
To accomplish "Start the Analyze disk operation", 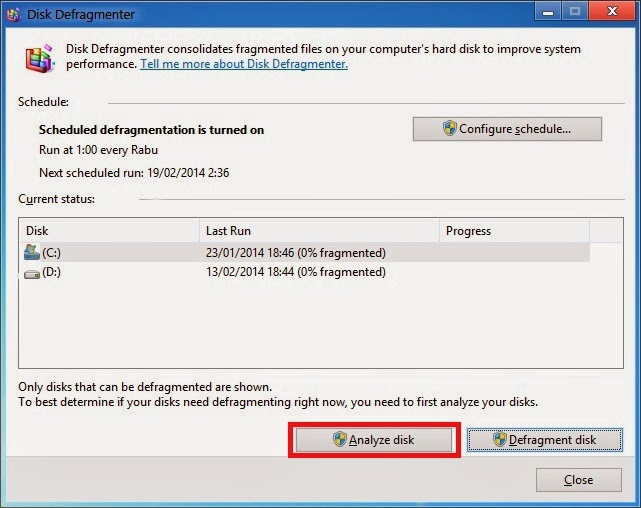I will [x=374, y=440].
